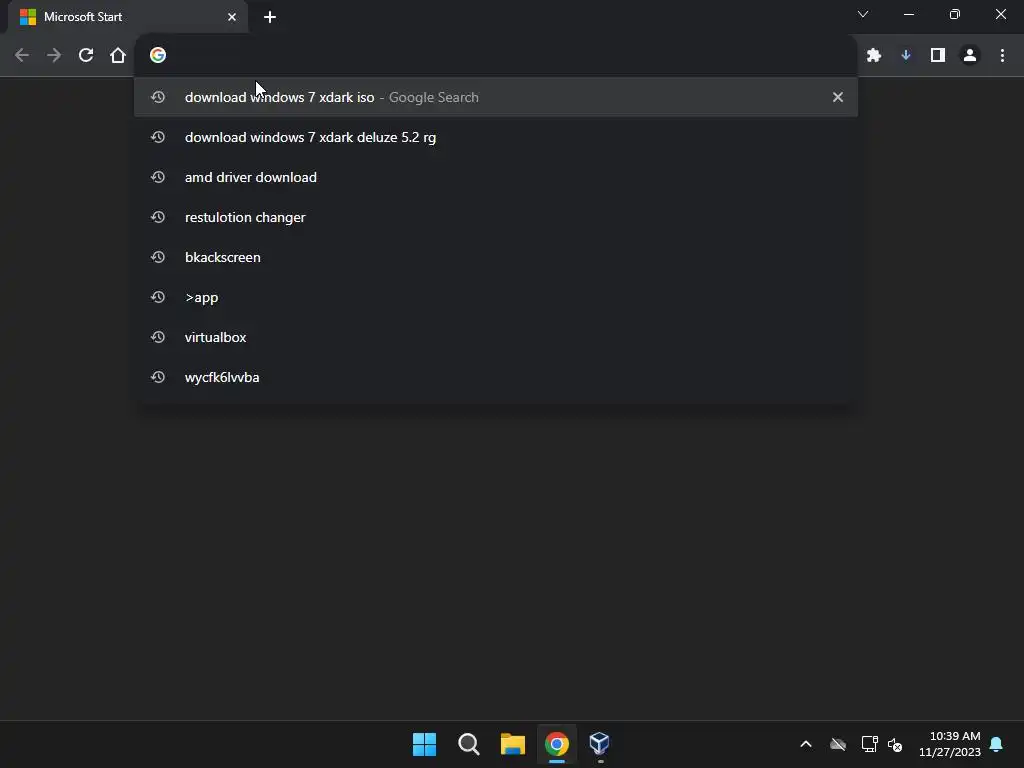This screenshot has width=1024, height=768.
Task: Open the Windows Start menu
Action: (x=424, y=744)
